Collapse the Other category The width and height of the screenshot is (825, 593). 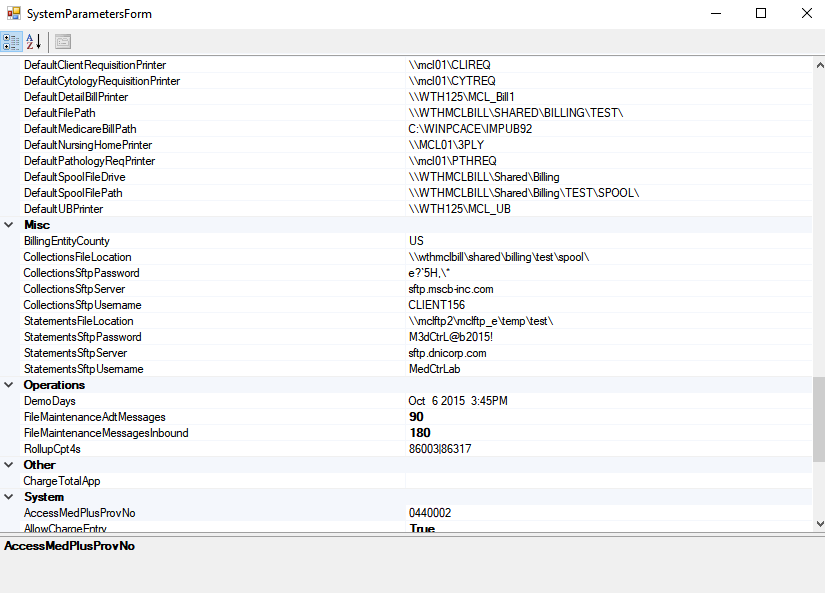[9, 465]
